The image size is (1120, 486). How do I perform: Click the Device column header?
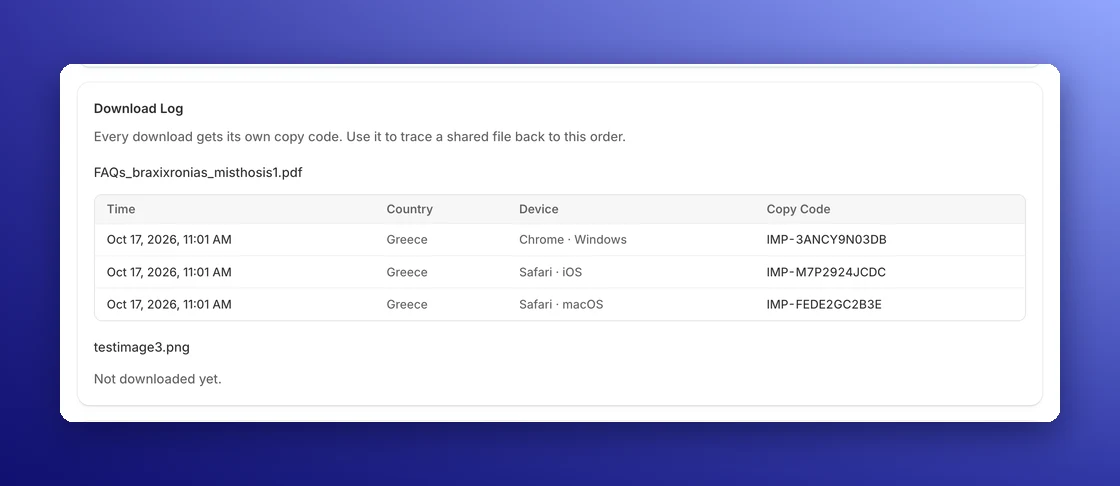pos(539,209)
